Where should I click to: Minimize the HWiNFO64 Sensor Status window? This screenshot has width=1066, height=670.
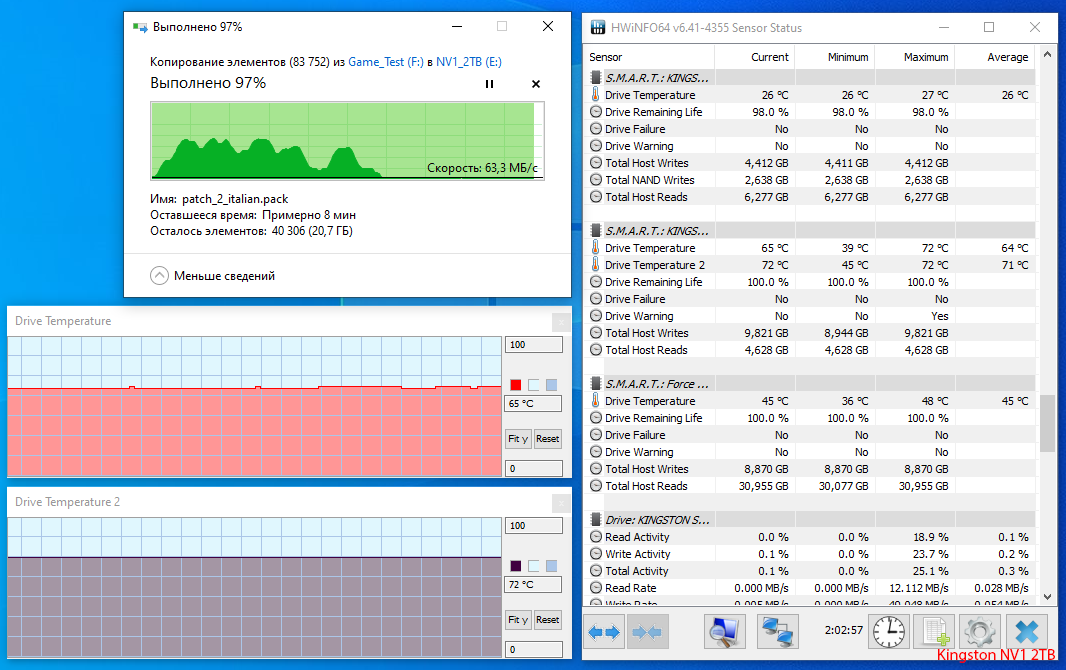click(x=944, y=27)
